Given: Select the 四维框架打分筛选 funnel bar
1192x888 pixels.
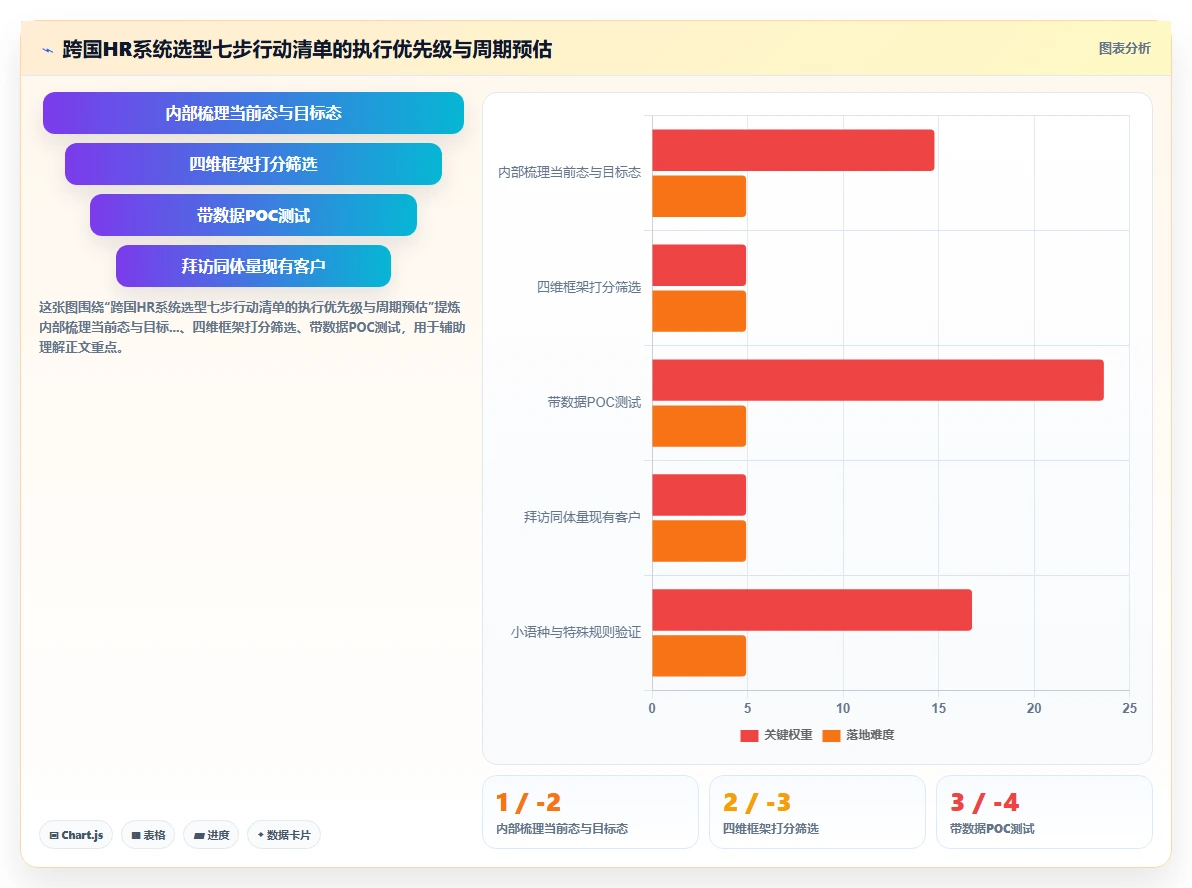Looking at the screenshot, I should [253, 164].
